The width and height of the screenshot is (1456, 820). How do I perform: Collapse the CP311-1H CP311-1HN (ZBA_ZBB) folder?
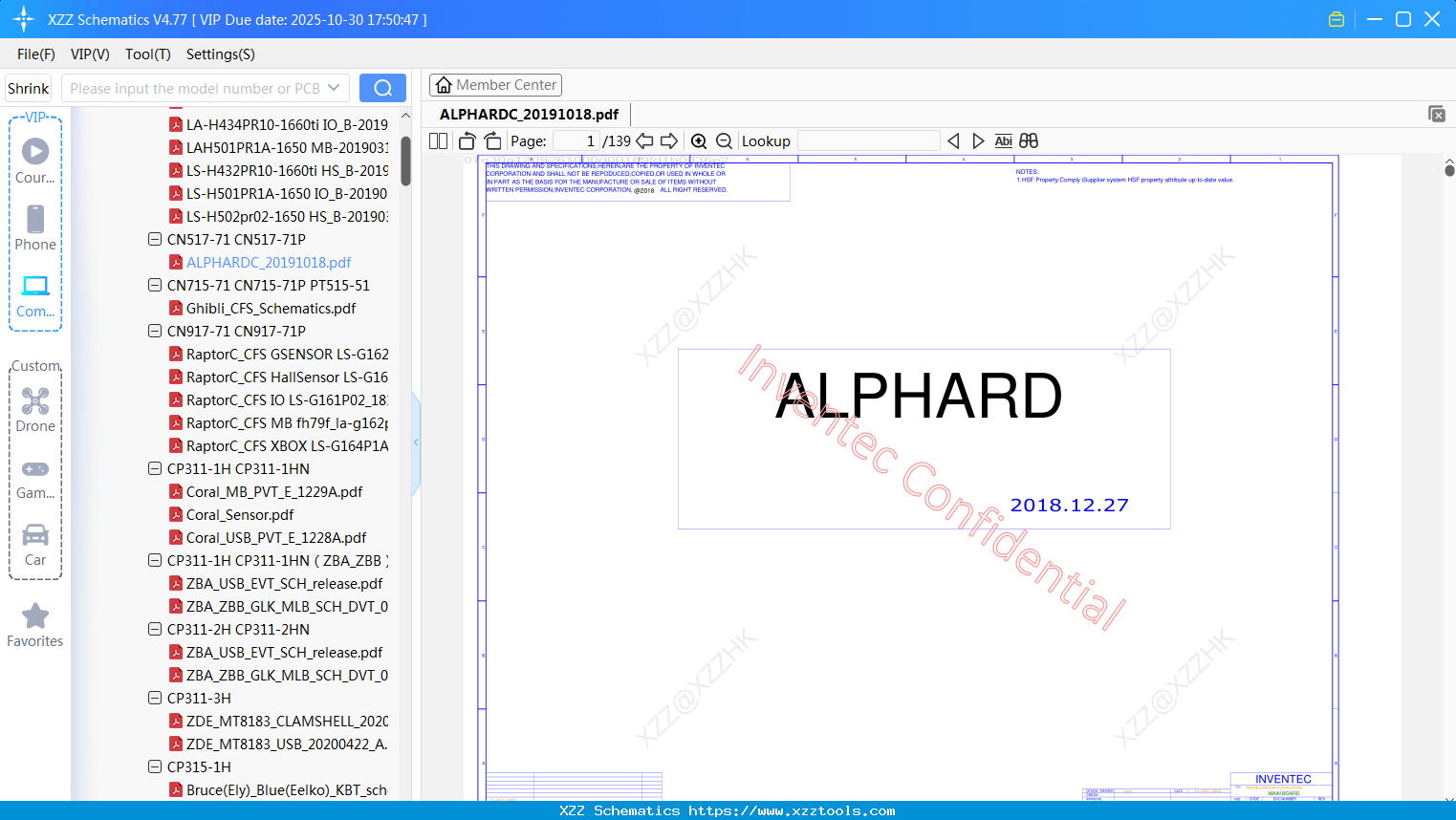pos(155,560)
